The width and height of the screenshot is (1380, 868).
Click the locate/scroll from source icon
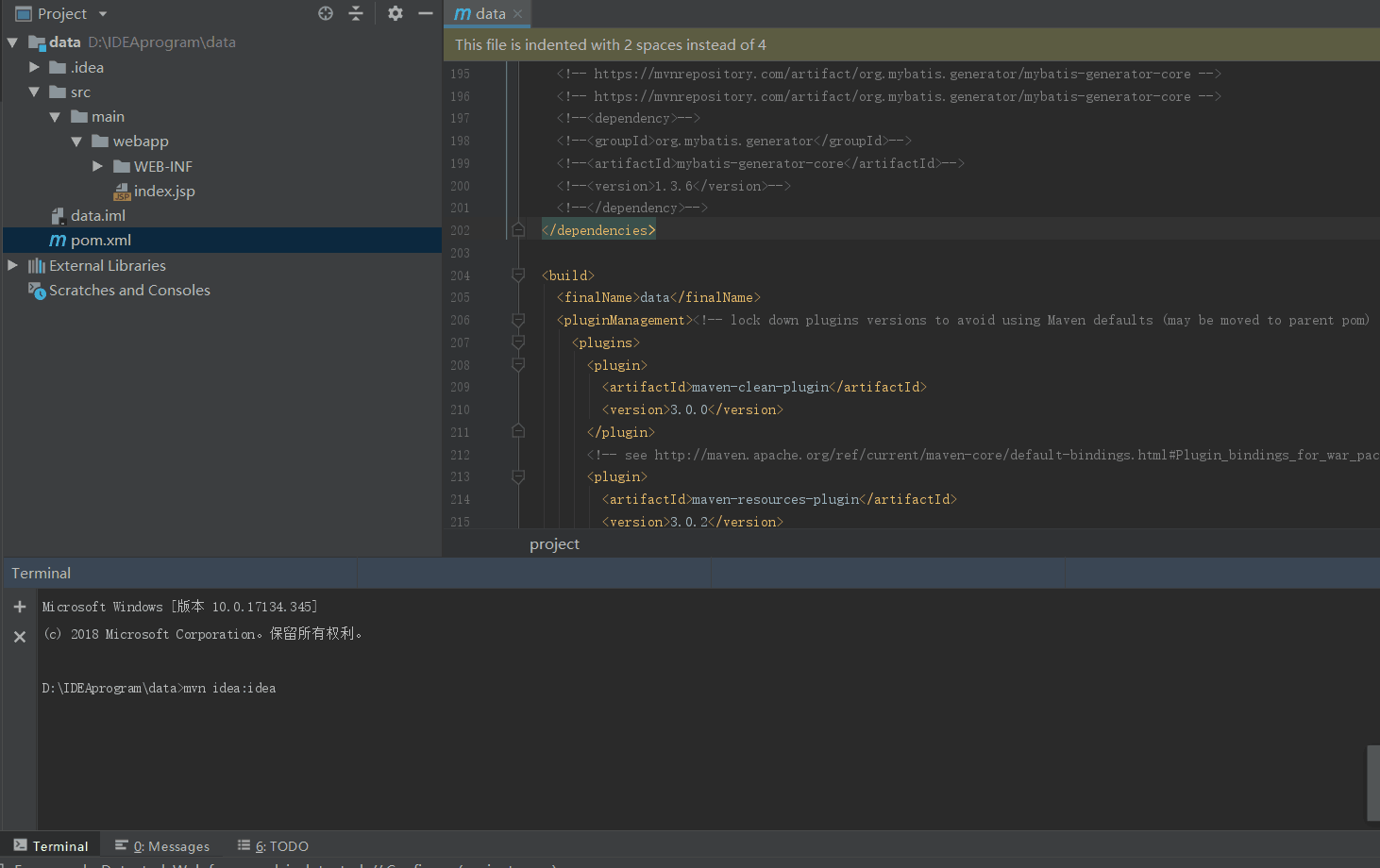326,13
